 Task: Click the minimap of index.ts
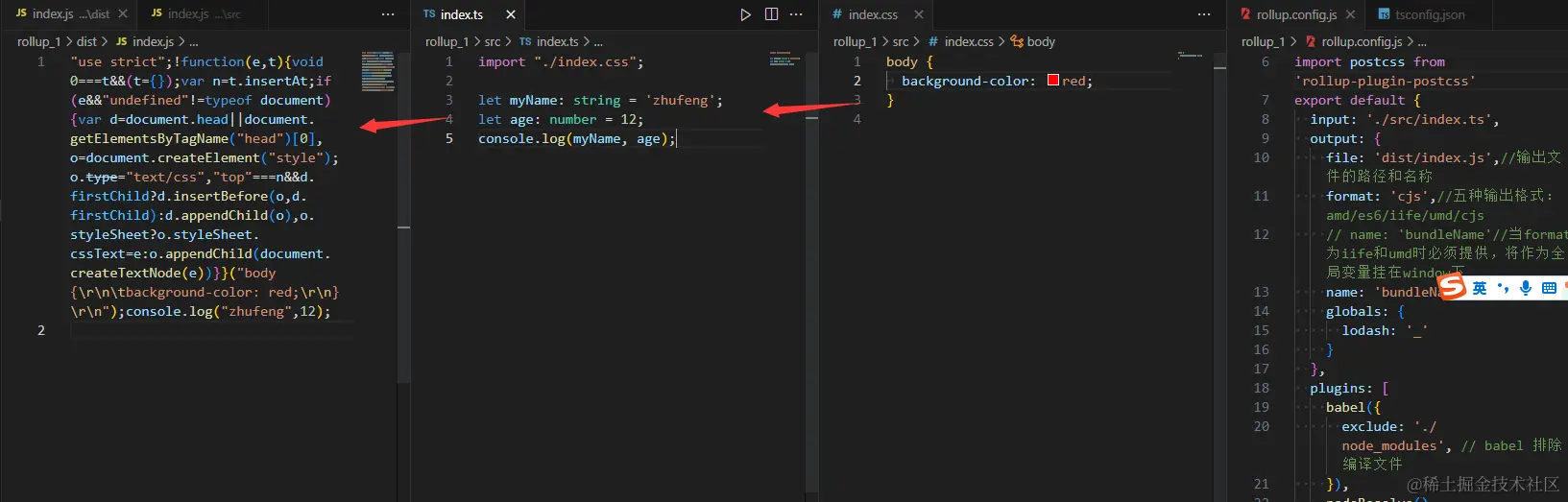pos(784,60)
